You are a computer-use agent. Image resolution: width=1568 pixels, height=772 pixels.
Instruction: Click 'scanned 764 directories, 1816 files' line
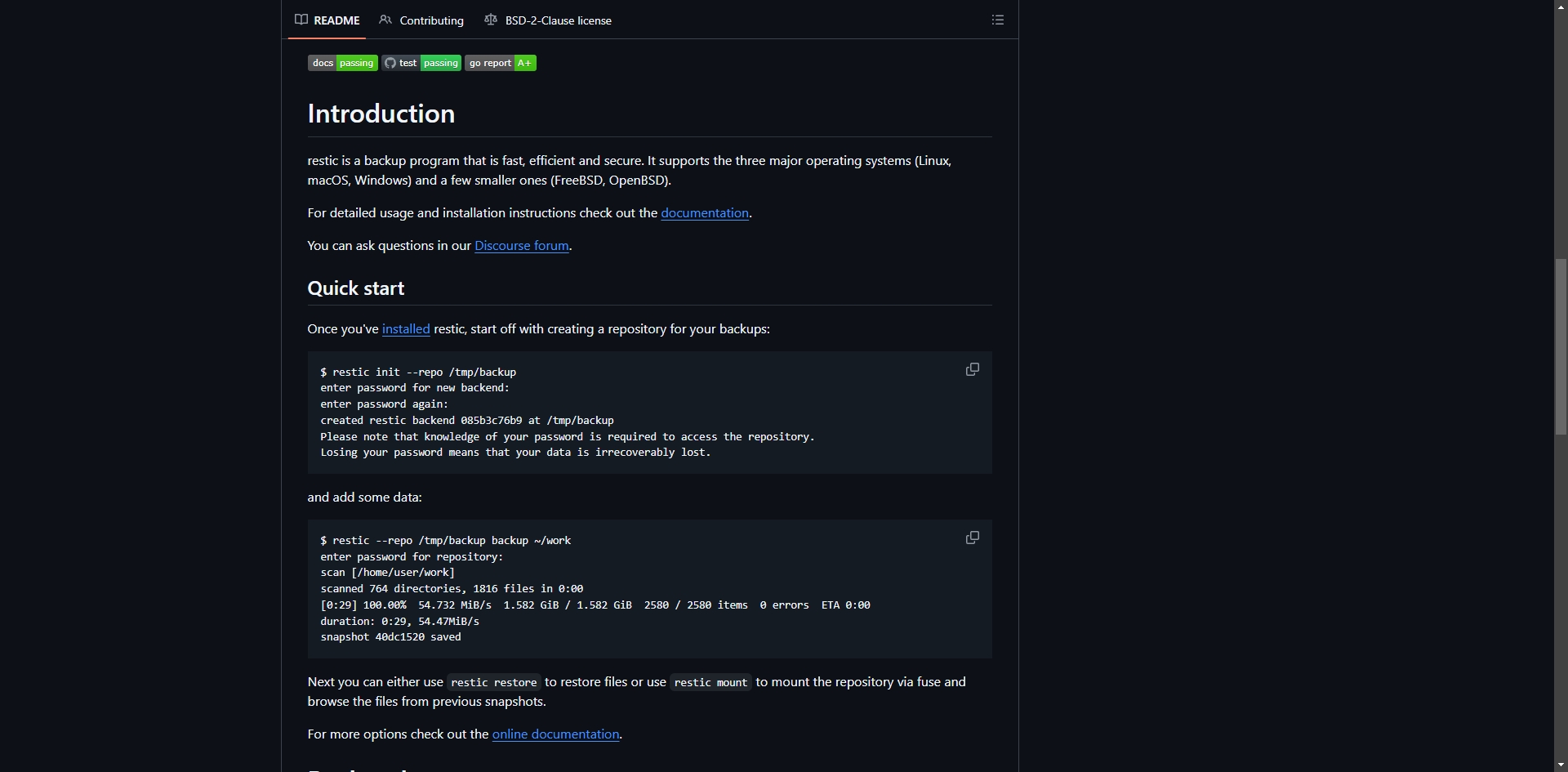(x=452, y=588)
